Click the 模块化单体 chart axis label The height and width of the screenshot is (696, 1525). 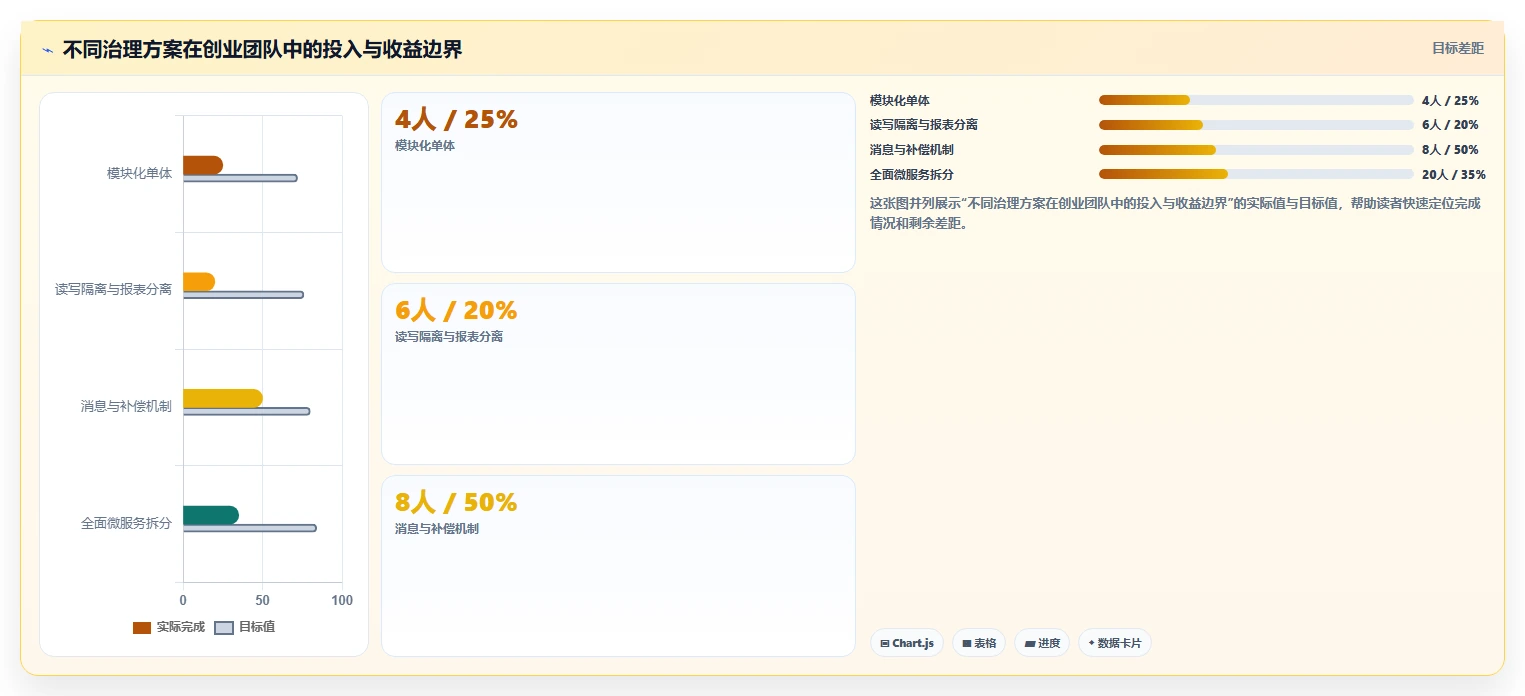140,173
